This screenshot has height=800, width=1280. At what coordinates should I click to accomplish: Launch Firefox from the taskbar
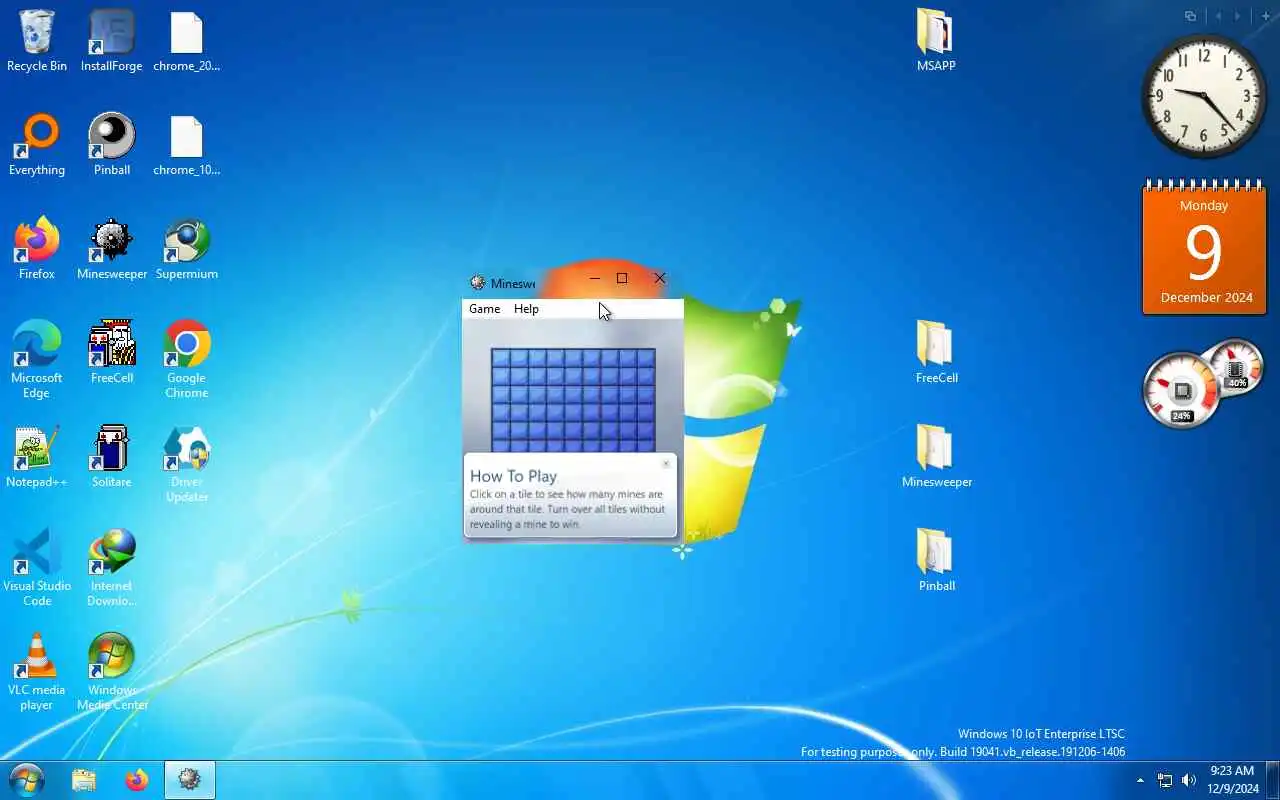click(x=137, y=780)
